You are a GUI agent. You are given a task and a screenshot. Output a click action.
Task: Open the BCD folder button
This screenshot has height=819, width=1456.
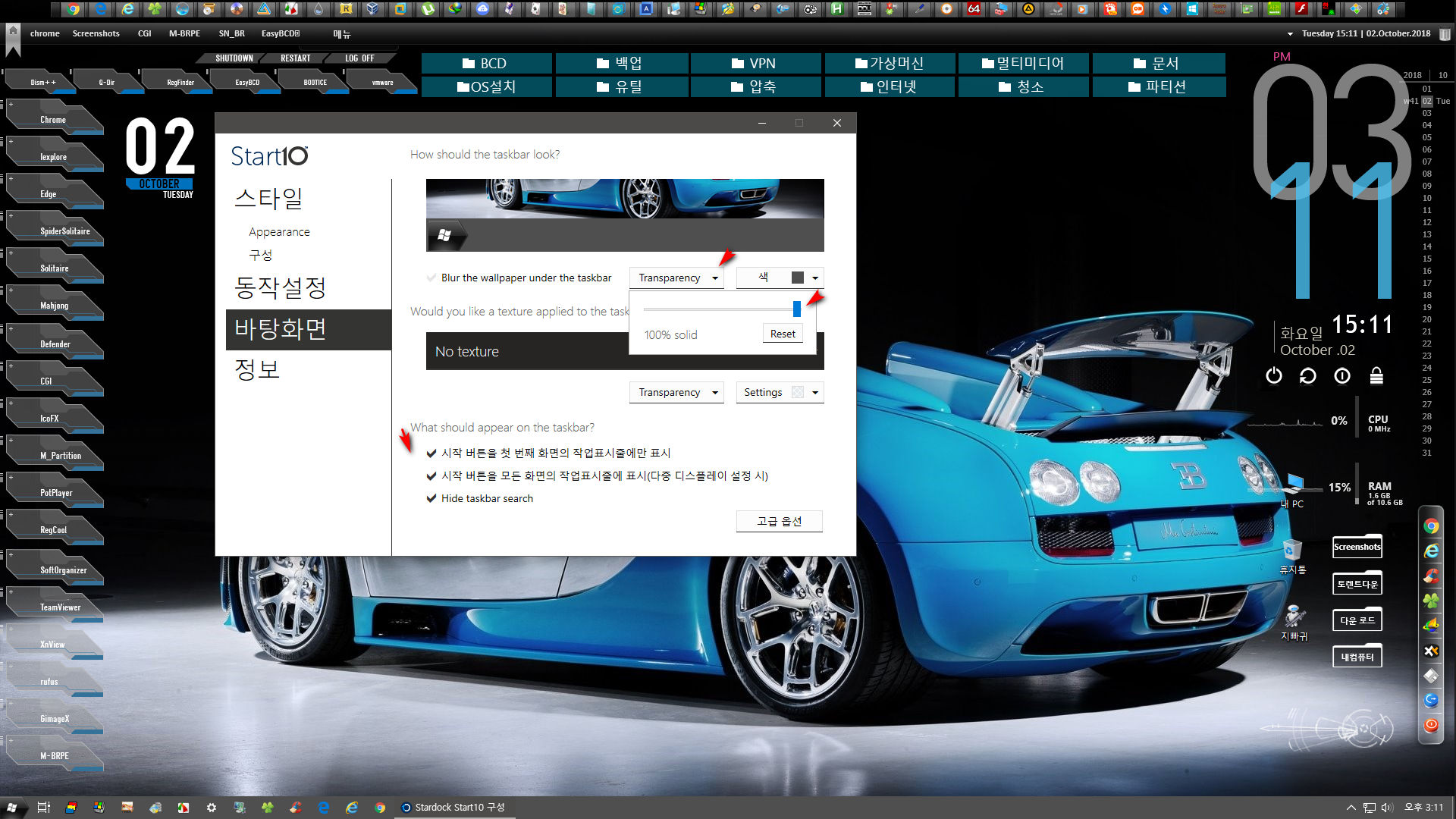(x=487, y=63)
